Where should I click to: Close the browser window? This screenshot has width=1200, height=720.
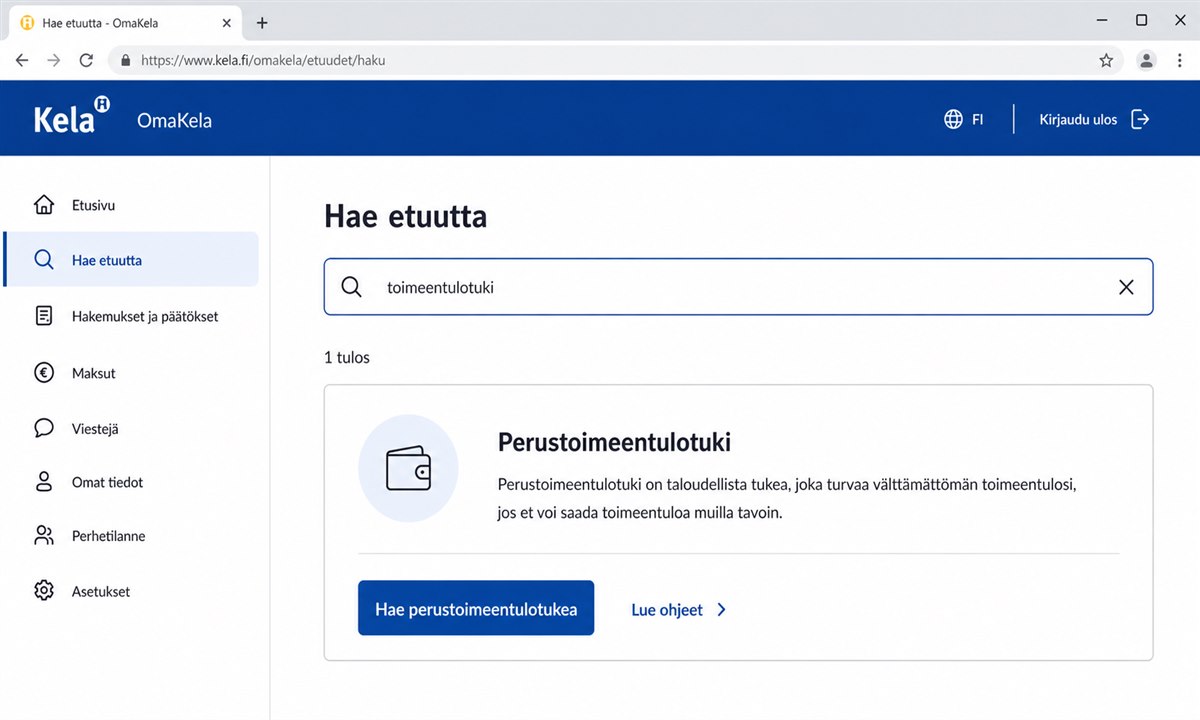1180,21
